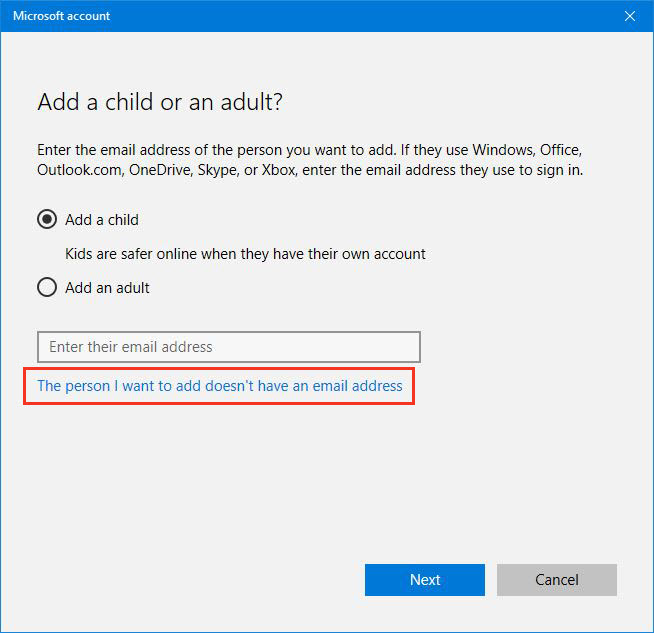Click the 'Add a child or an adult?' heading
Viewport: 654px width, 633px height.
161,103
